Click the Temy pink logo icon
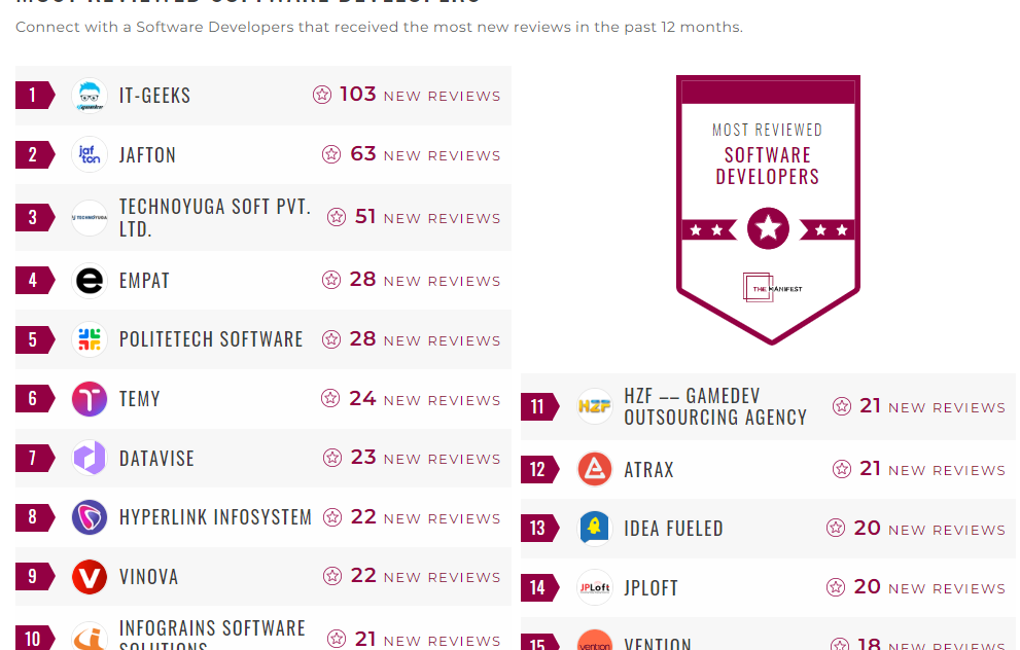 pyautogui.click(x=89, y=399)
